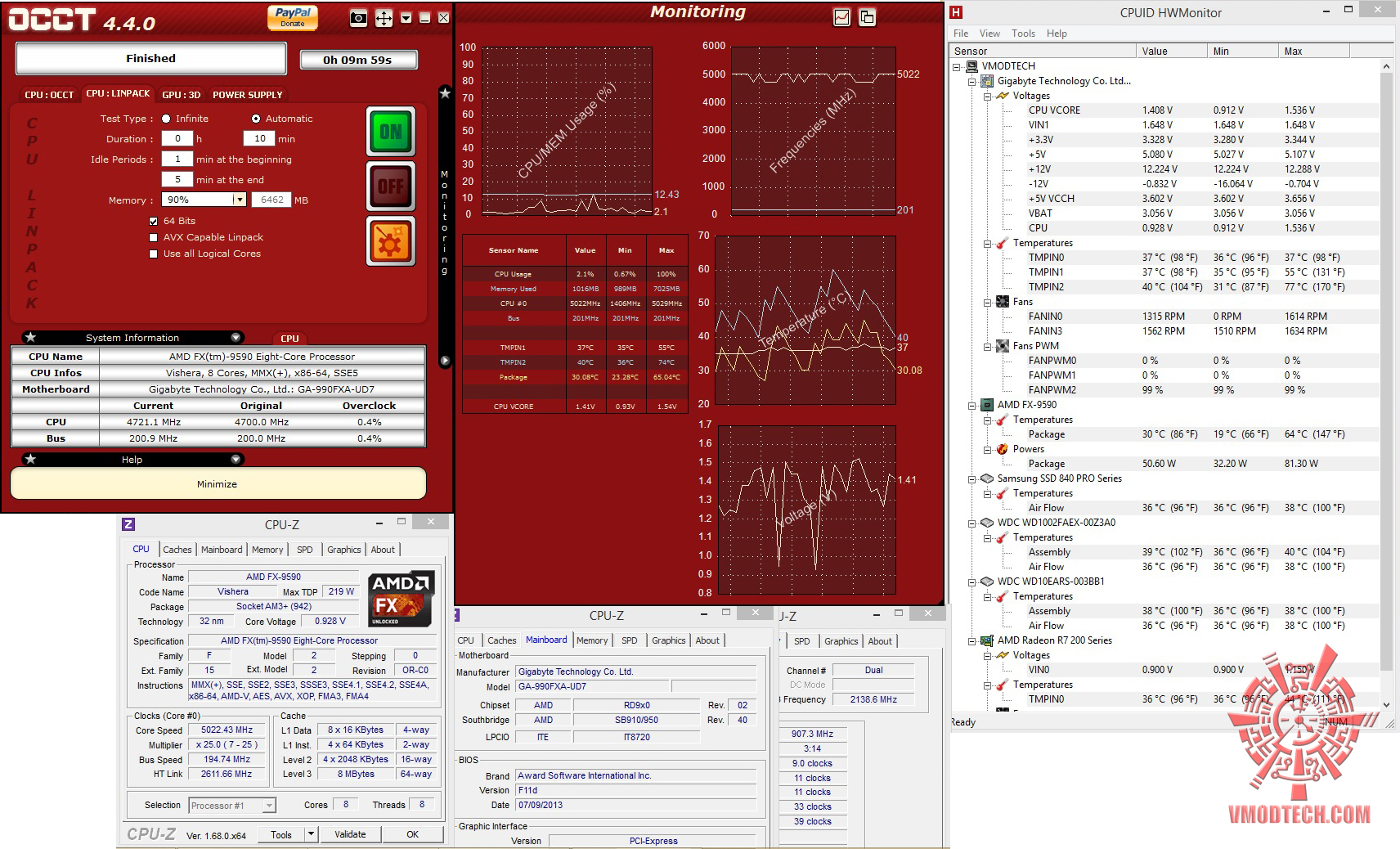Select the Infinite test type radio button
The image size is (1400, 849).
[x=166, y=119]
